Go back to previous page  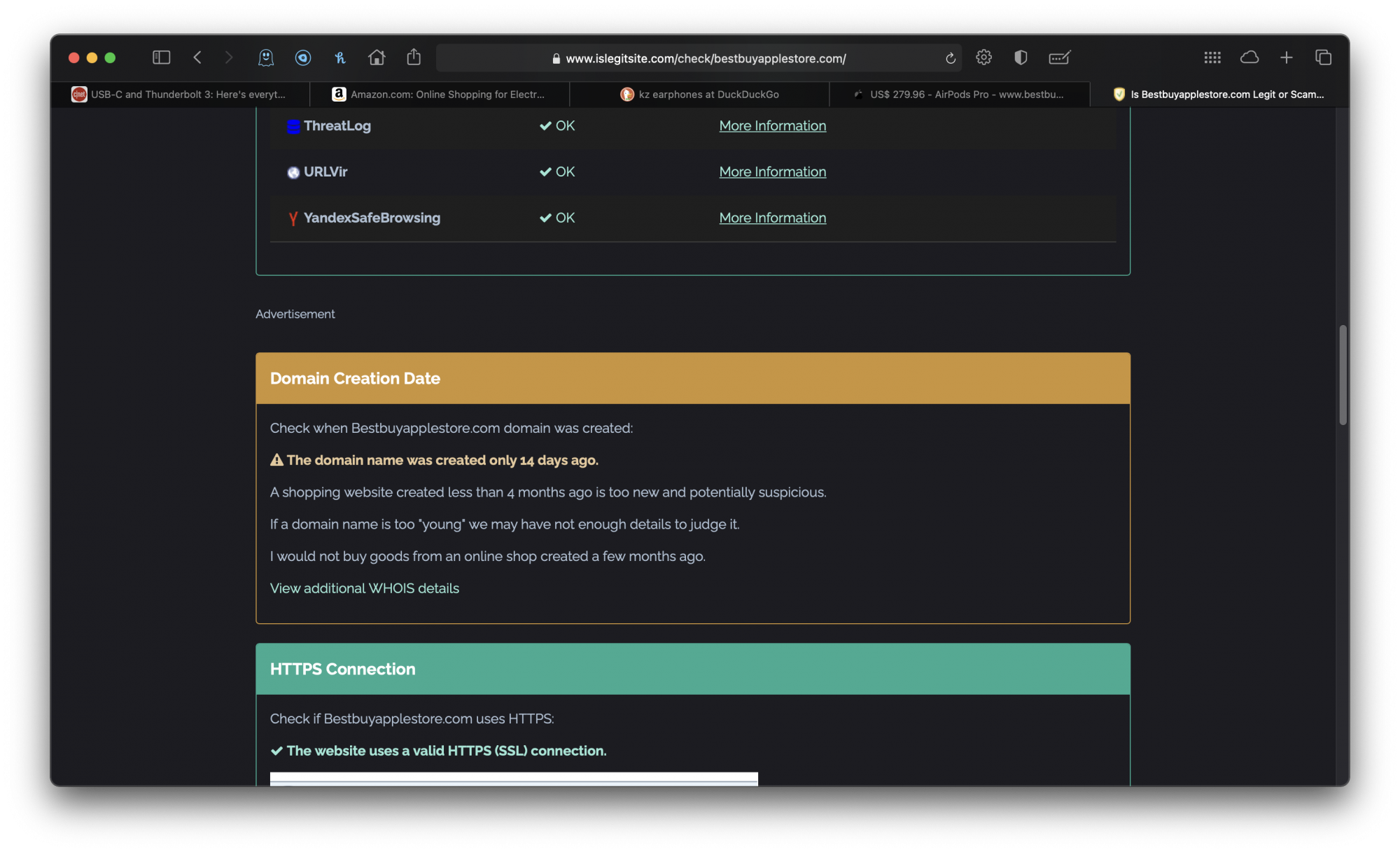tap(197, 57)
